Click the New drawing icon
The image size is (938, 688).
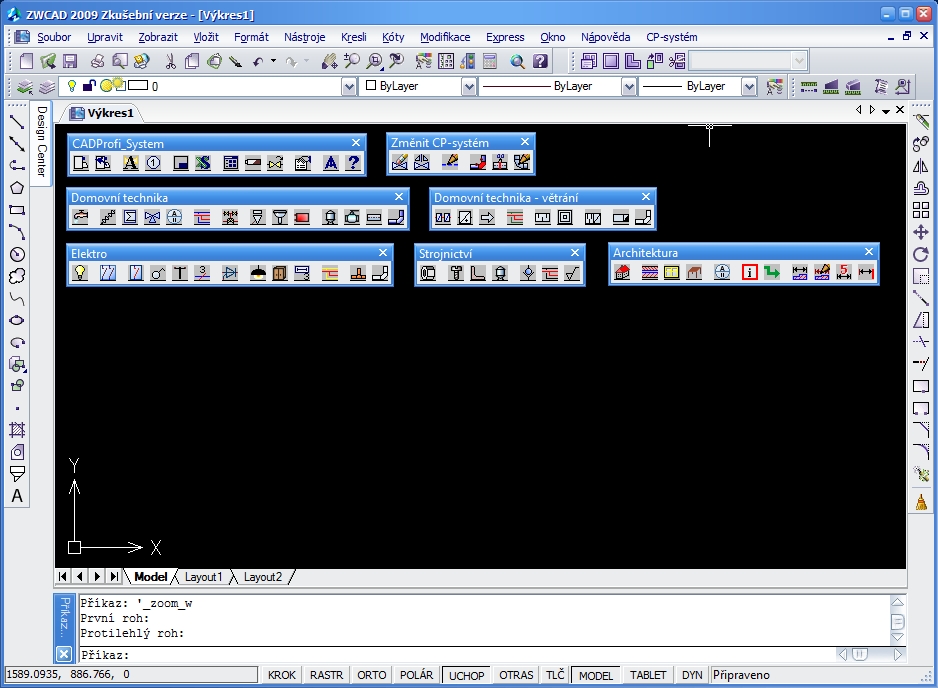pos(26,61)
